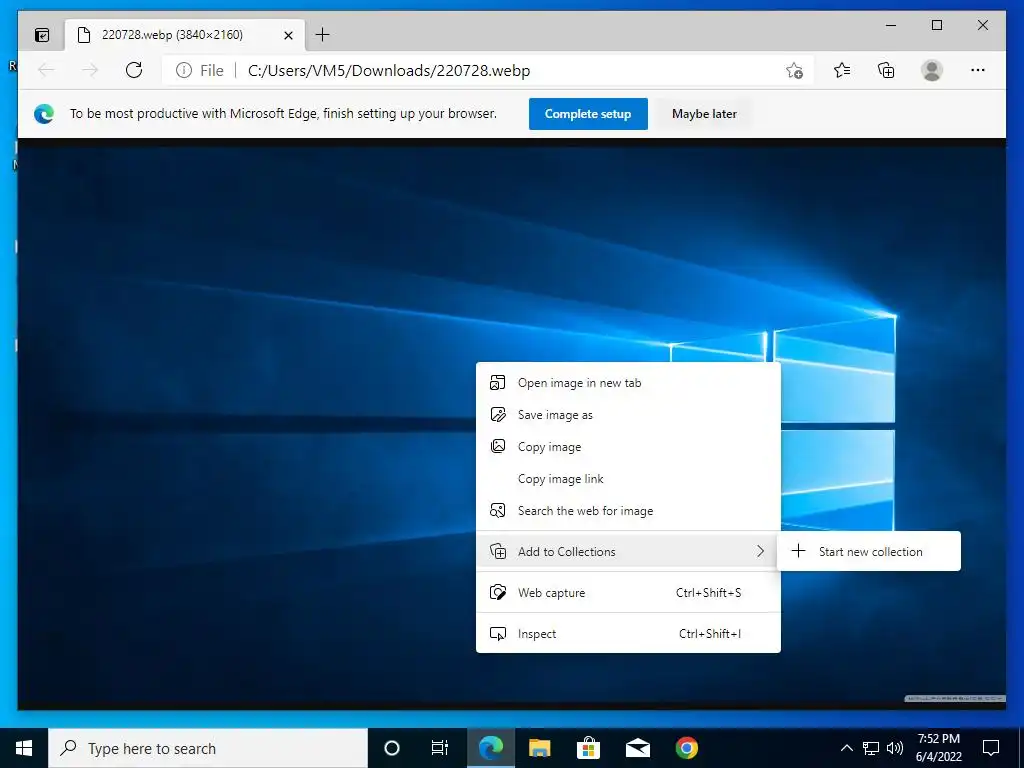
Task: Click the browser Forward arrow
Action: click(90, 70)
